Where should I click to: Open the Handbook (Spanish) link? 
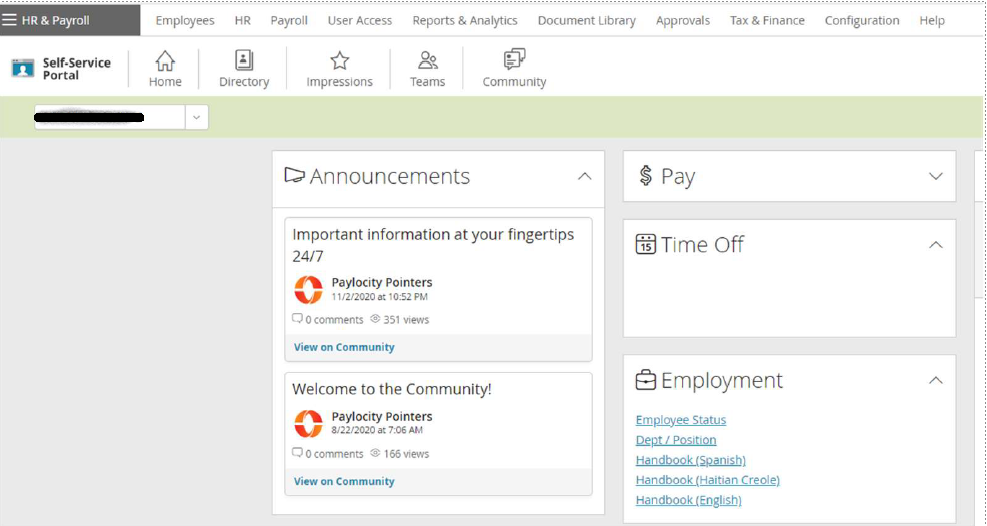click(x=691, y=460)
